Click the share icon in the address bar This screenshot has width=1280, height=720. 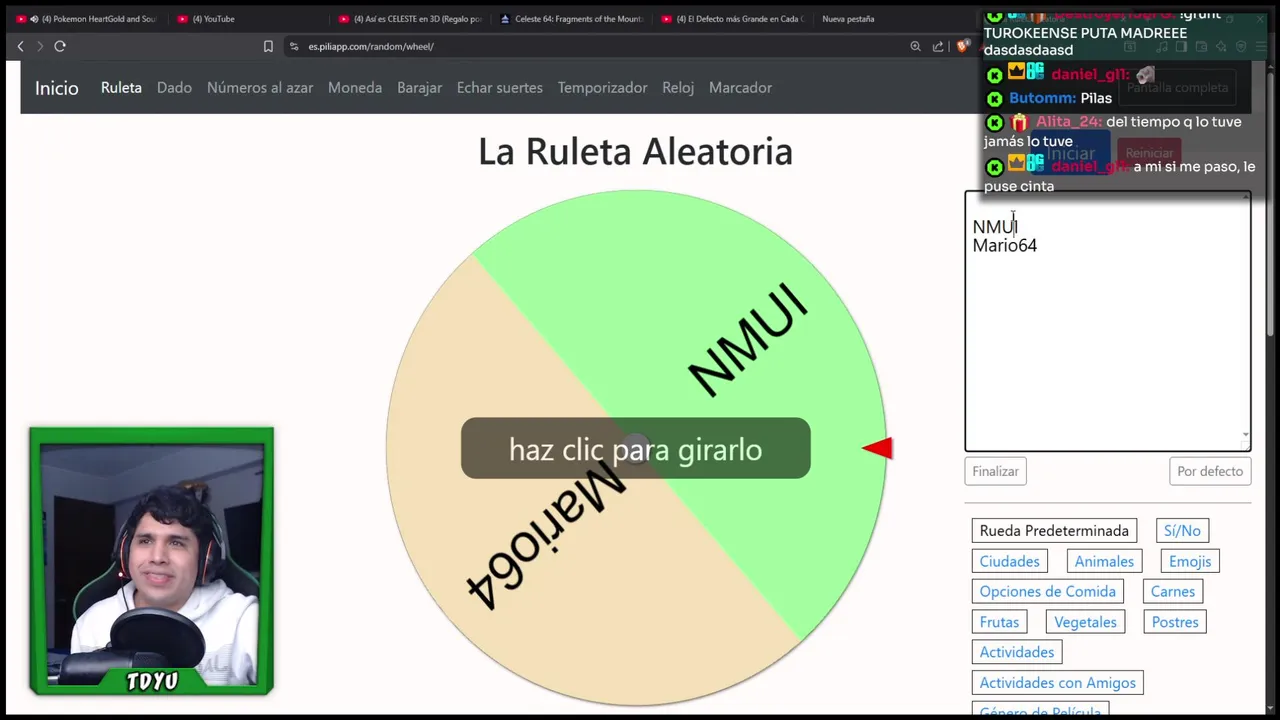(x=938, y=46)
